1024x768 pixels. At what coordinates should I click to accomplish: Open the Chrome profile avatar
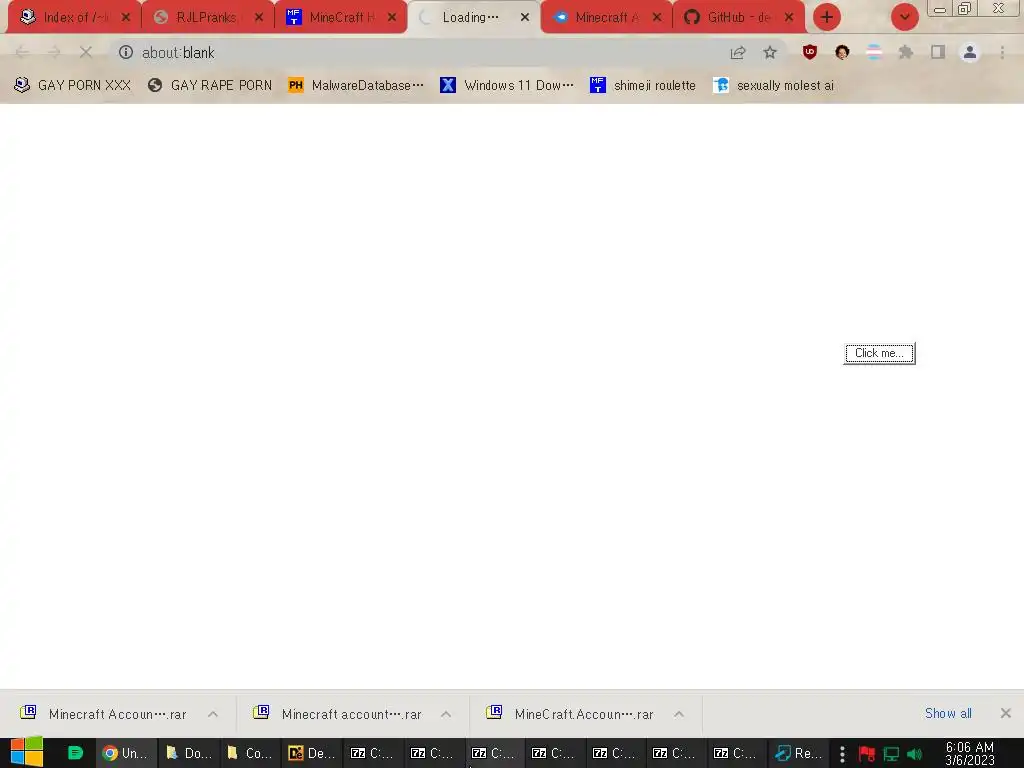[970, 52]
